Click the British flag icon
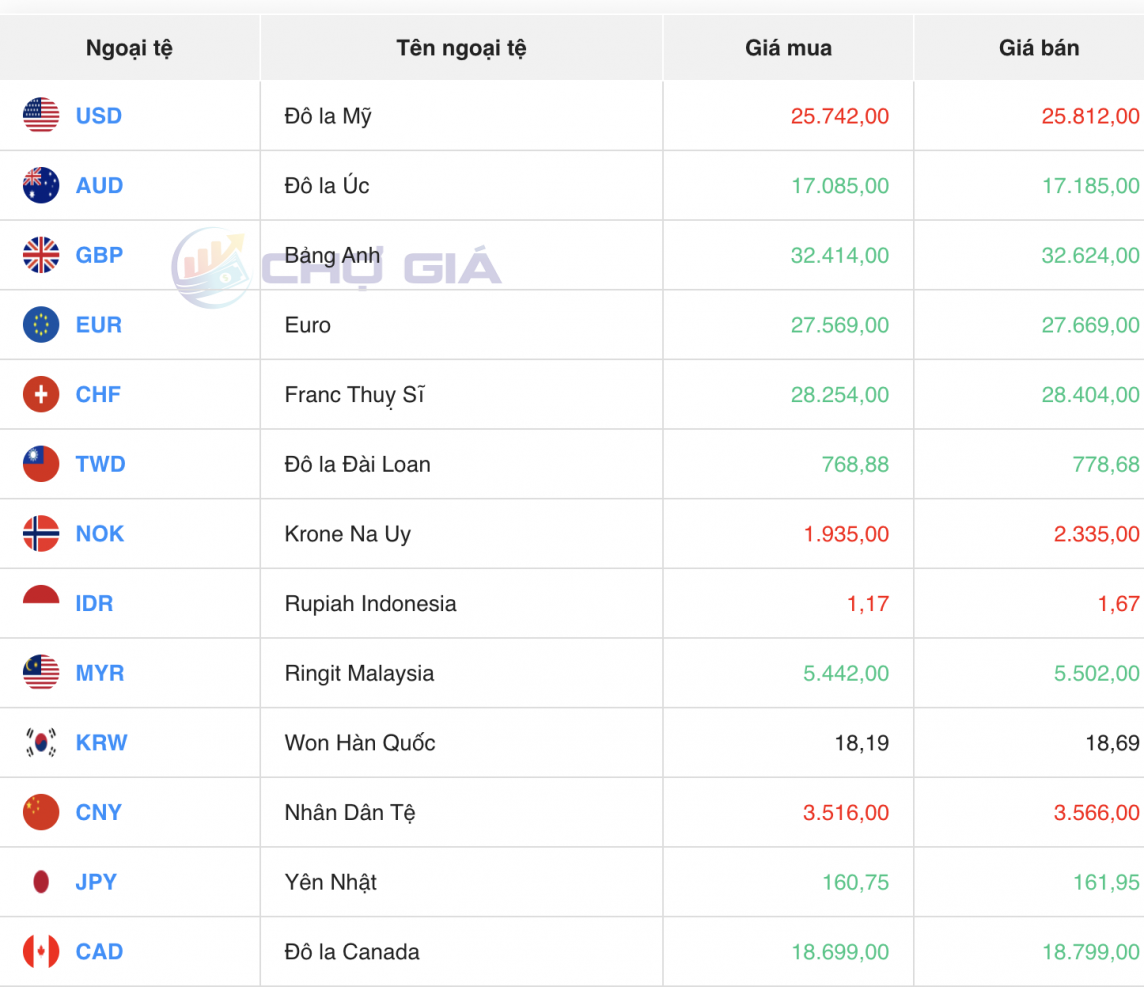 click(x=40, y=255)
